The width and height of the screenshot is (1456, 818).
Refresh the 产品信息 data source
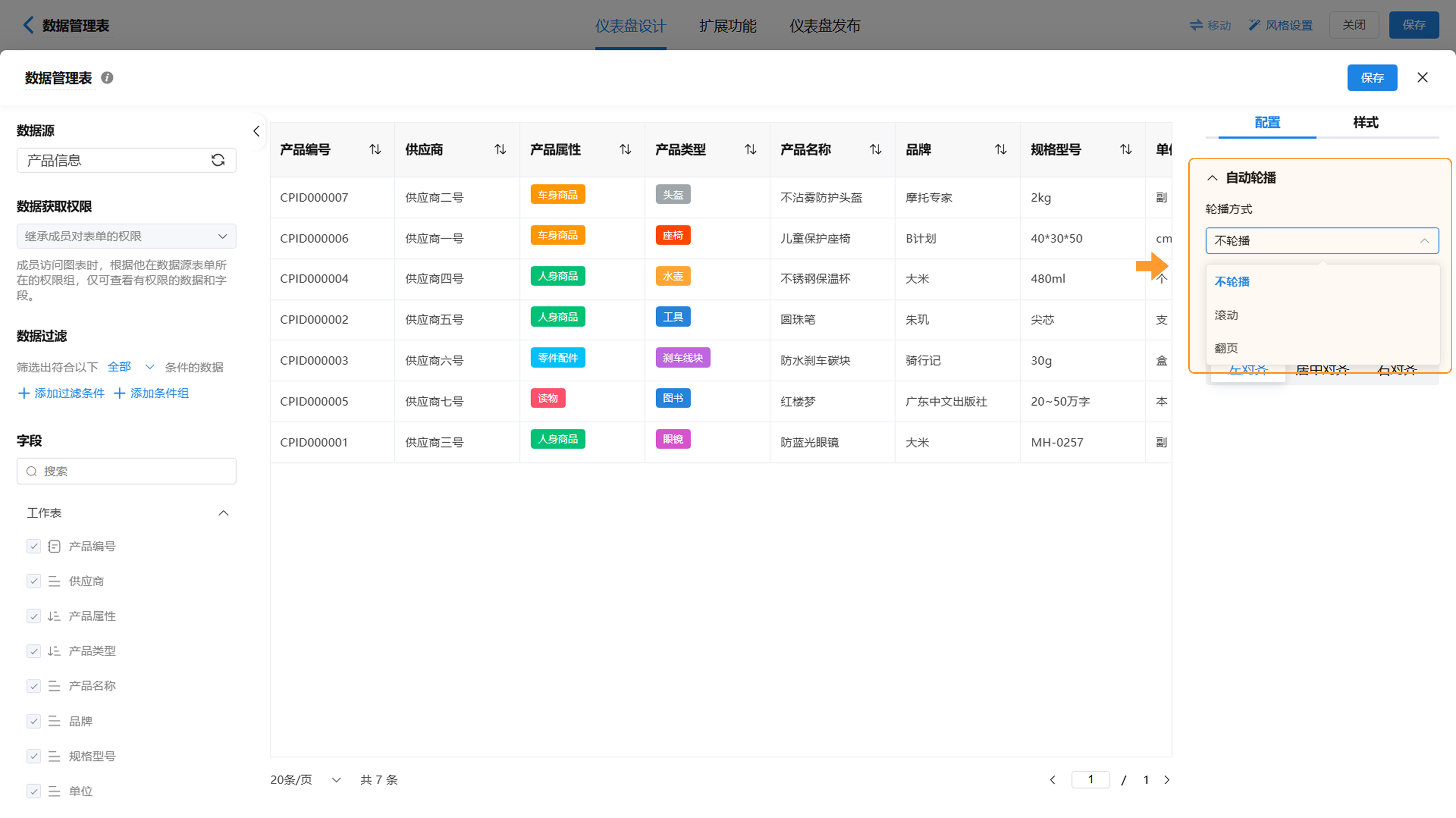[218, 160]
